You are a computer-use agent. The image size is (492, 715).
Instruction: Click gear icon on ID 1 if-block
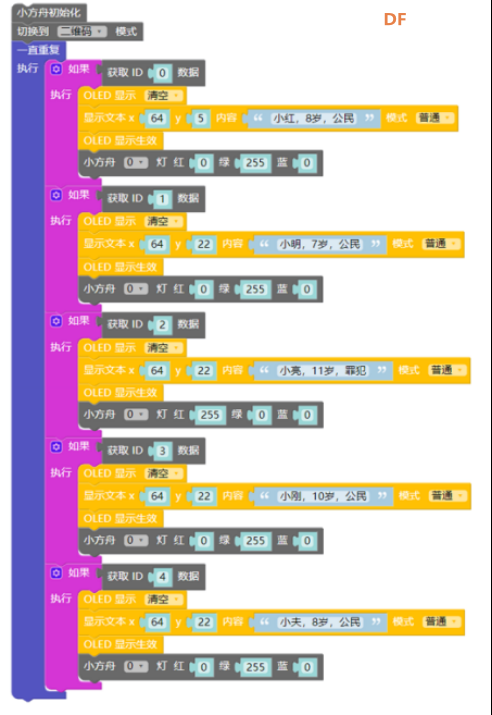[x=56, y=195]
